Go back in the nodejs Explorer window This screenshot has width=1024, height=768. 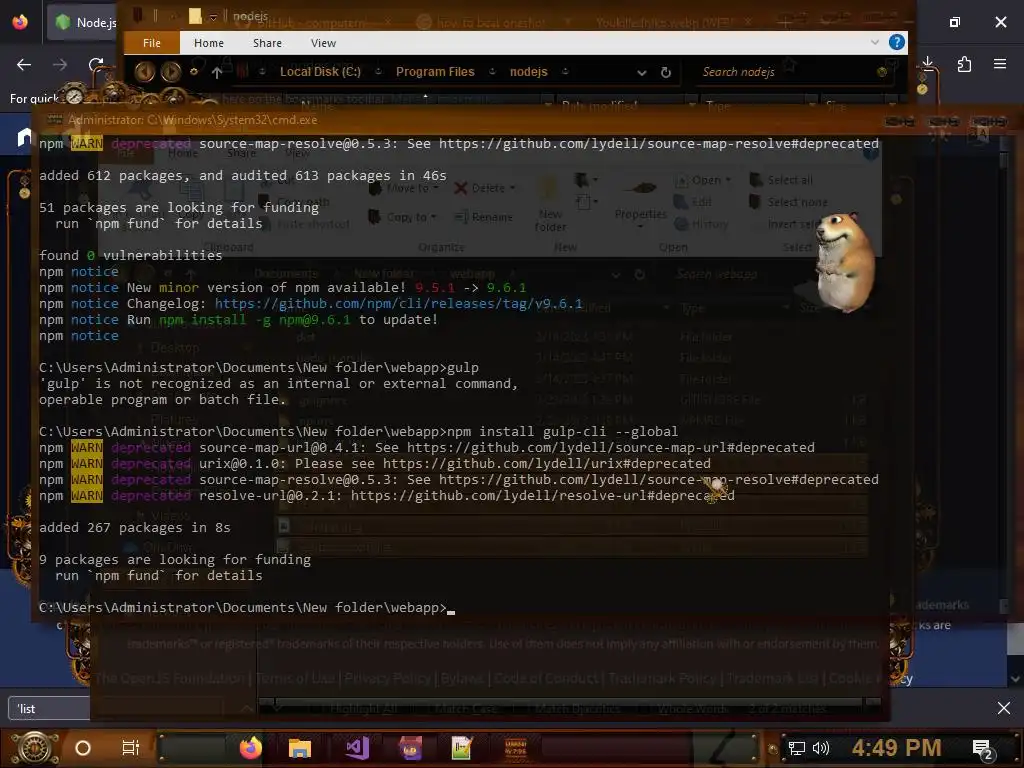click(x=144, y=71)
